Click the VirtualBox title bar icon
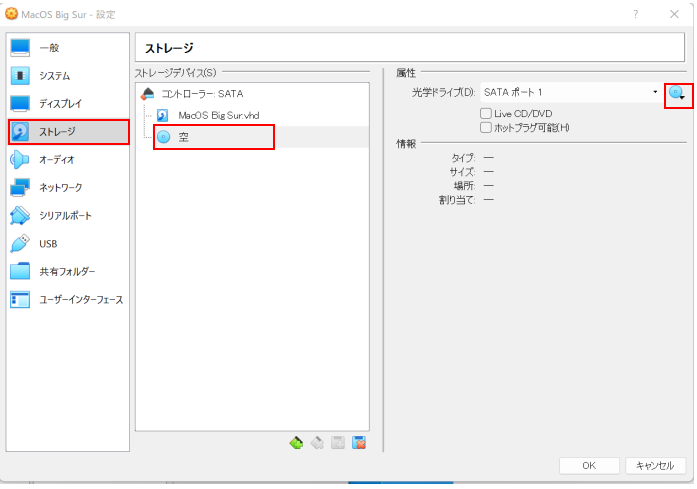Image resolution: width=697 pixels, height=489 pixels. tap(12, 14)
